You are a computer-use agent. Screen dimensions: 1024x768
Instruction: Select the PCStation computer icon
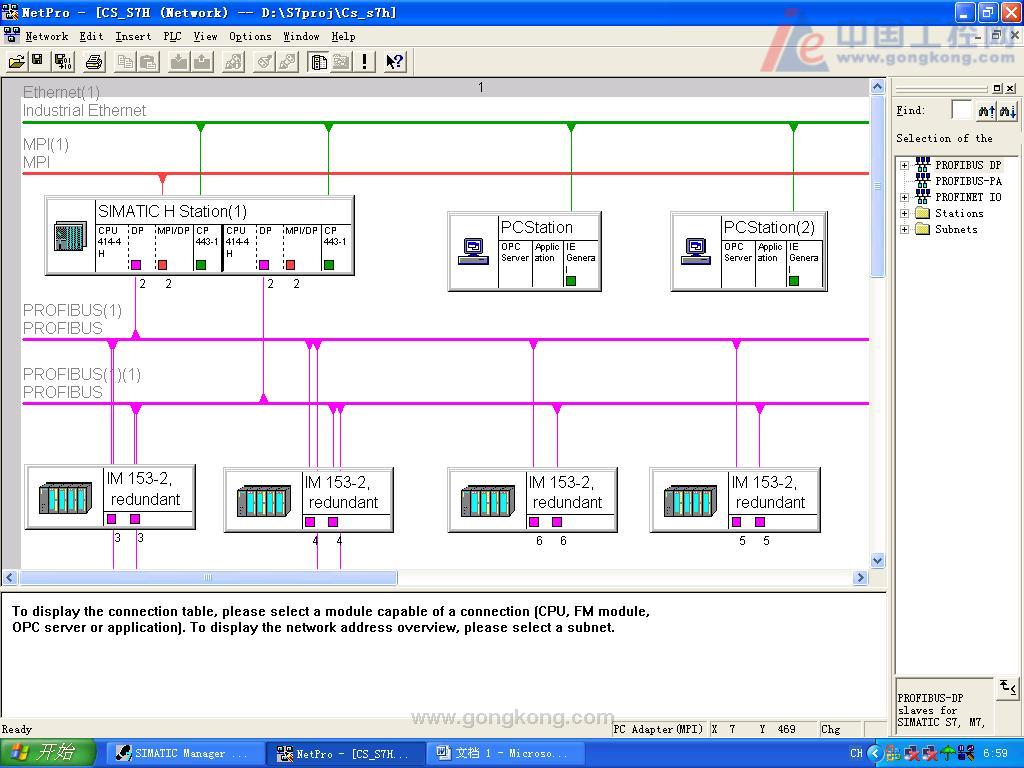473,251
